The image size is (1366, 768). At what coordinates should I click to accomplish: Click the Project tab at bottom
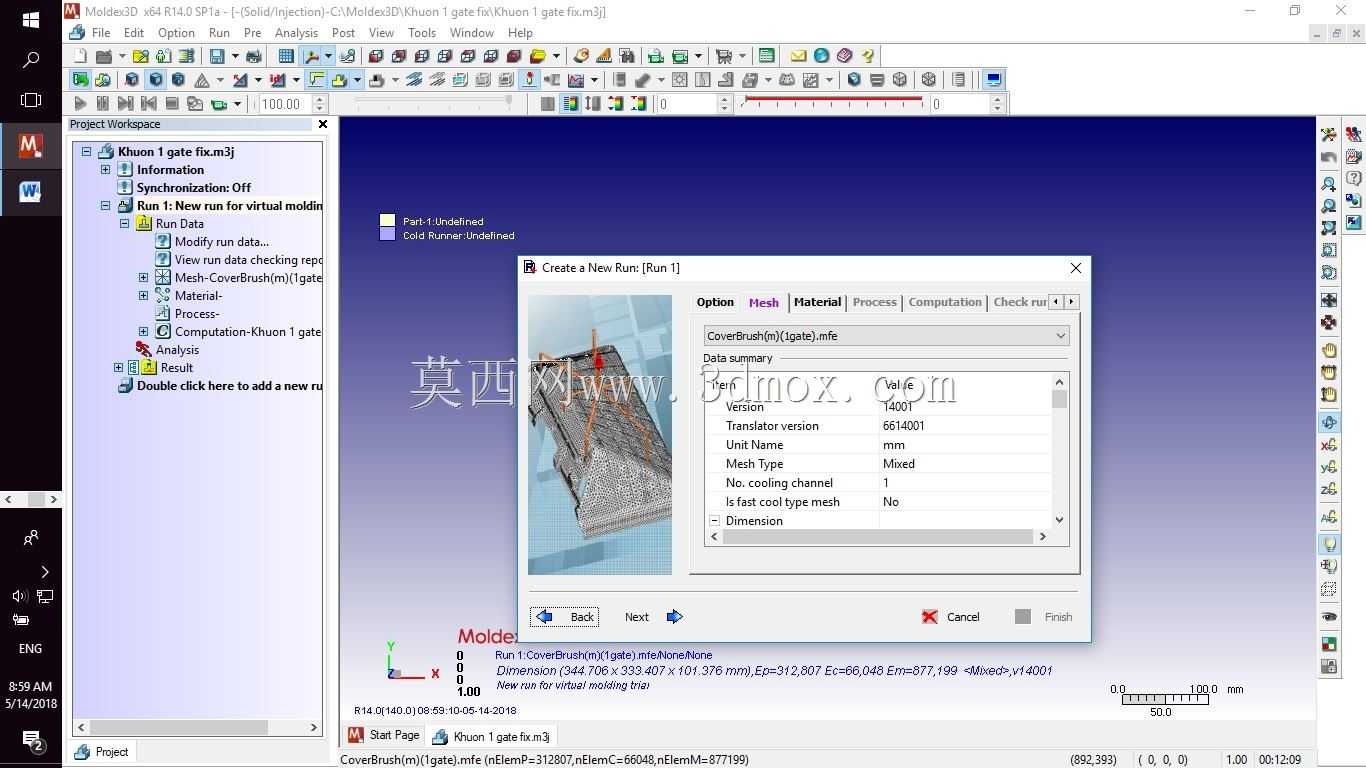[102, 752]
